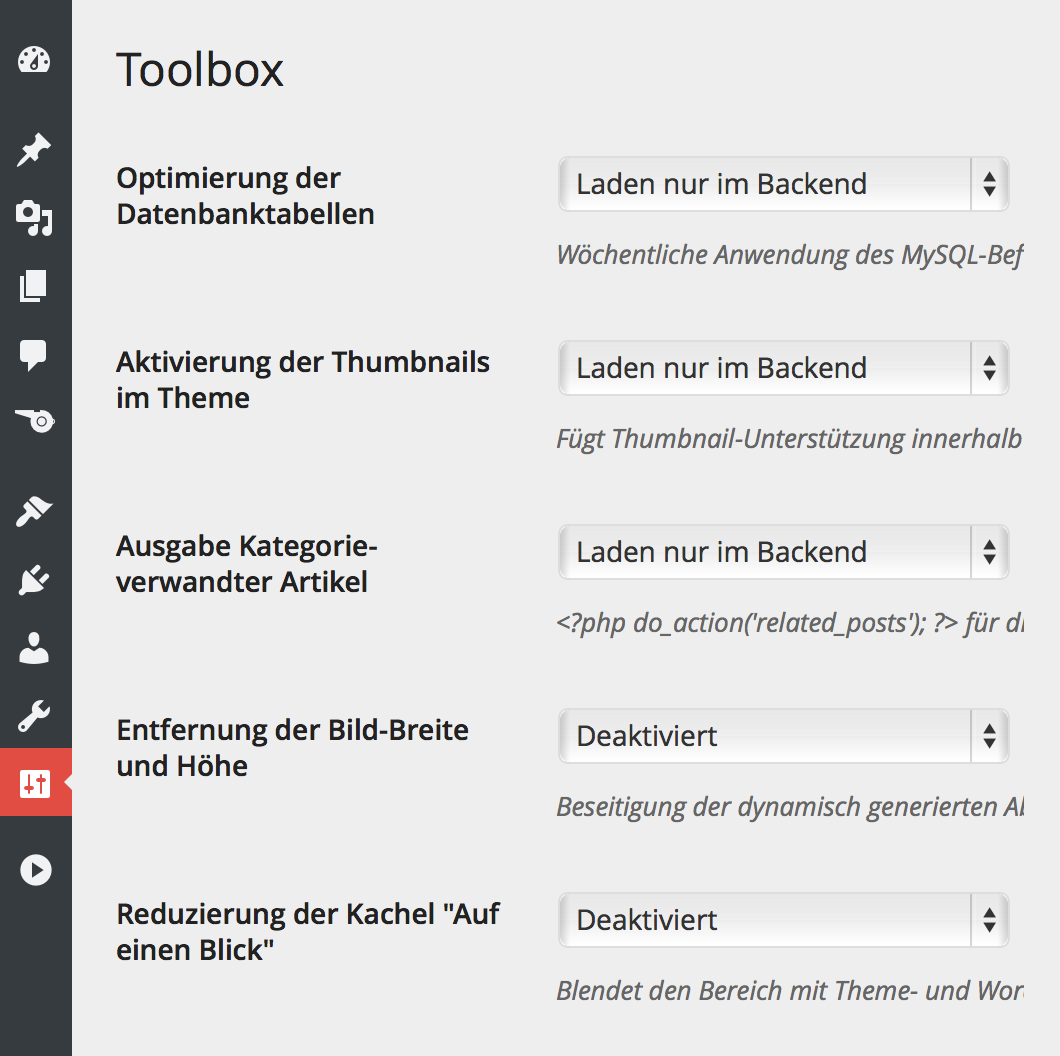Open the Users person icon

click(x=34, y=648)
